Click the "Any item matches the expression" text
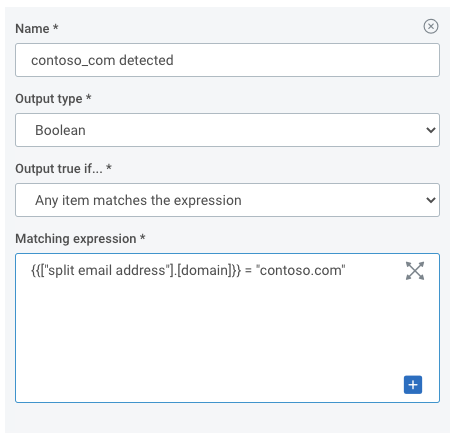 (x=138, y=200)
